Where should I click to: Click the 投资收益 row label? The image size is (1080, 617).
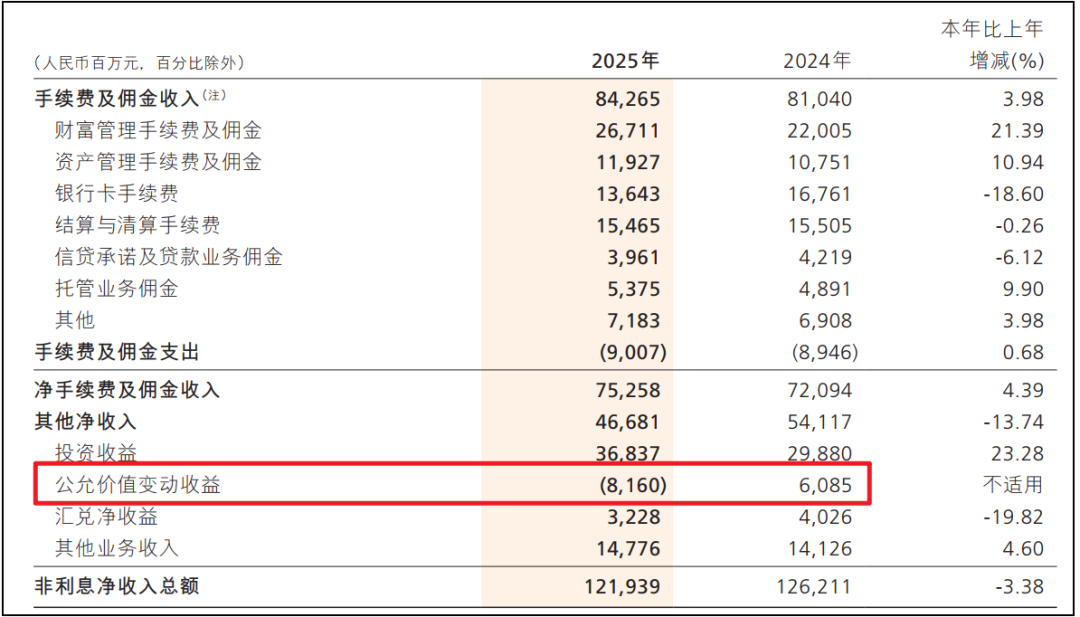(x=96, y=454)
